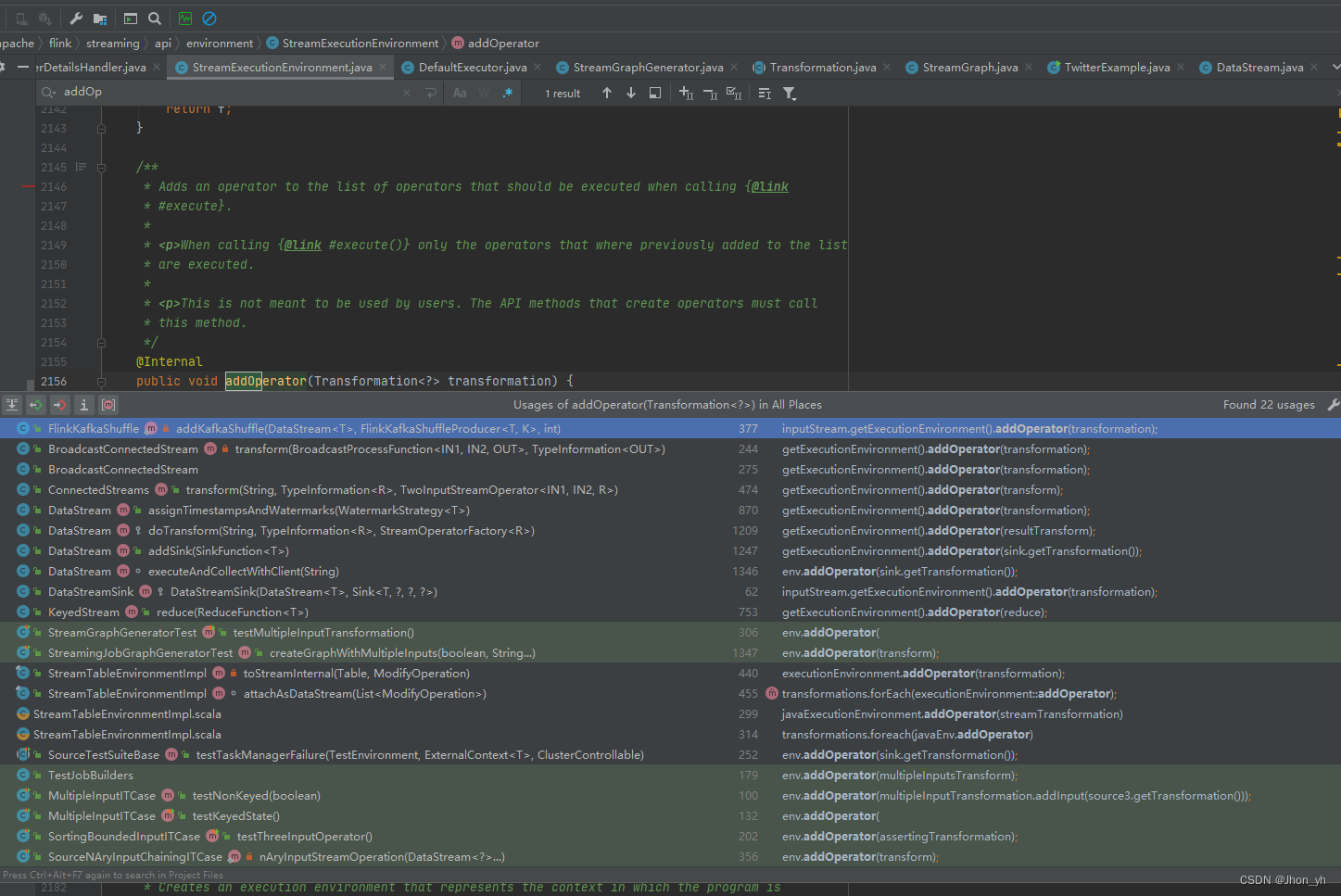Select StreamGraphGeneratorTest testMultipleInputTransformation usage
The image size is (1341, 896).
pyautogui.click(x=670, y=633)
